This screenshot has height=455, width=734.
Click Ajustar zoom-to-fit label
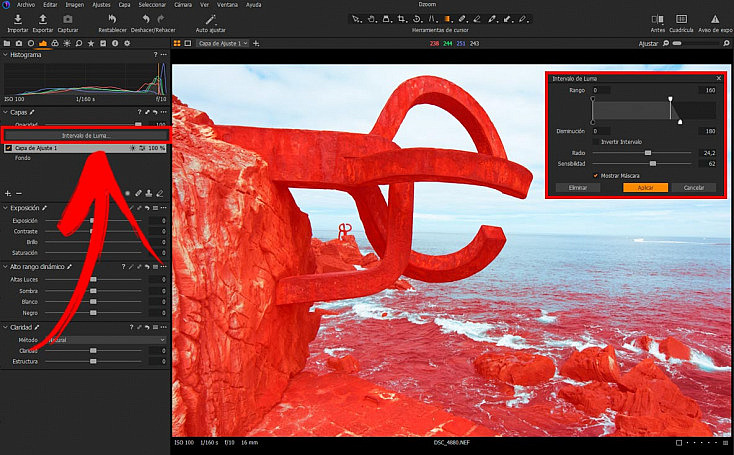coord(648,43)
